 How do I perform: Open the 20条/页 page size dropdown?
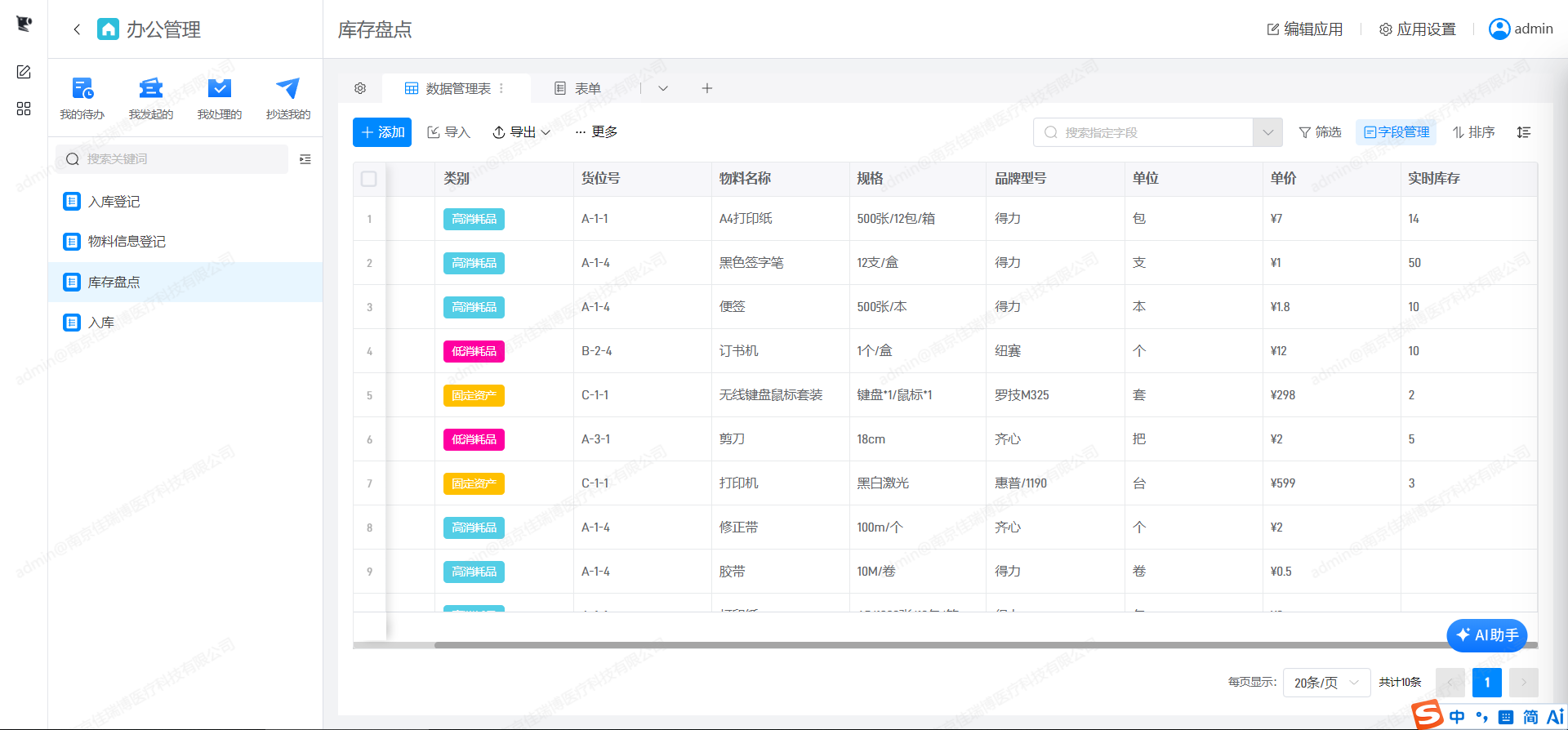(1326, 683)
